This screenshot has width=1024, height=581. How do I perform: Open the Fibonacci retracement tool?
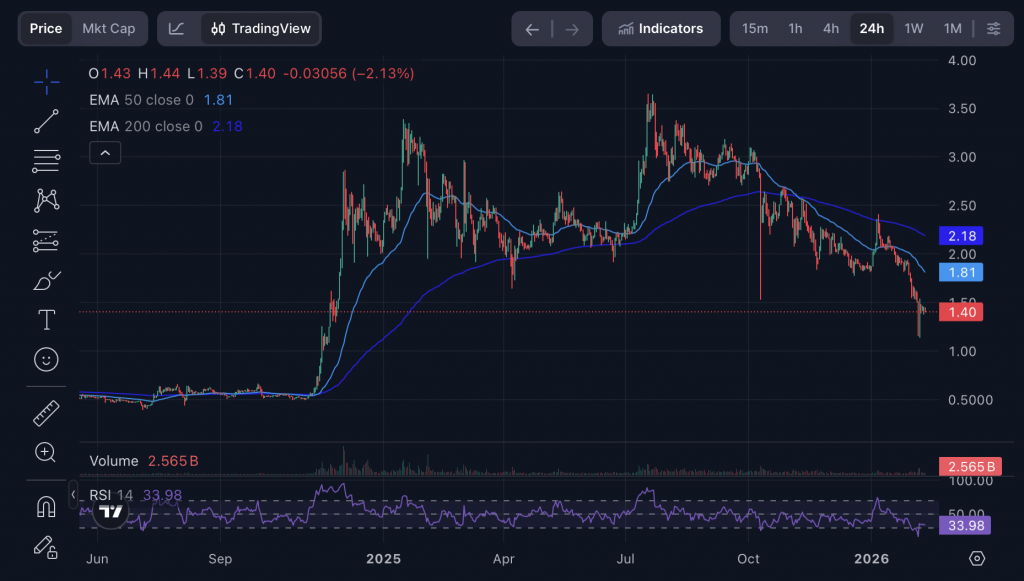coord(46,160)
